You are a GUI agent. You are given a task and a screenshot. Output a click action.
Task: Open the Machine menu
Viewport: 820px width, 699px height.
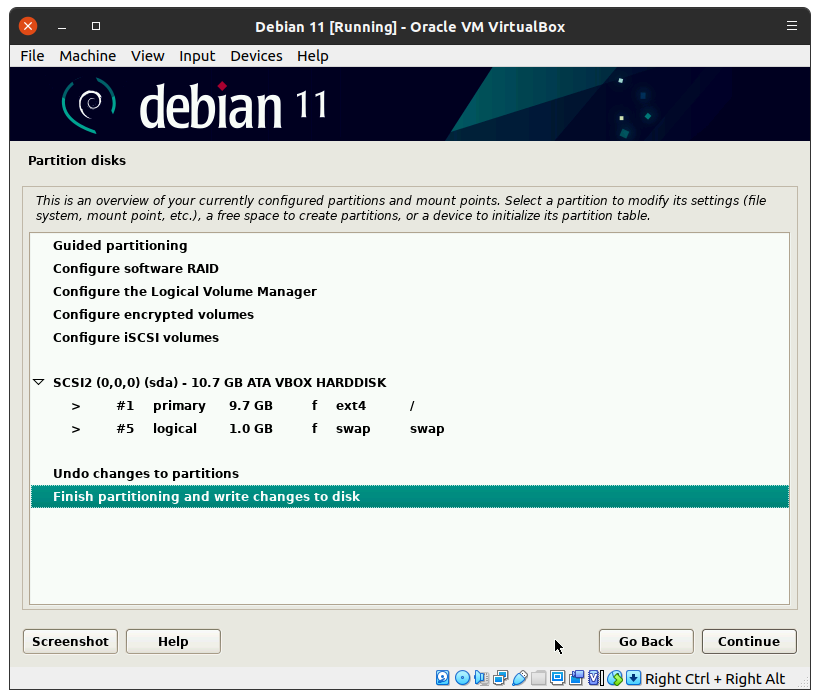[x=87, y=56]
